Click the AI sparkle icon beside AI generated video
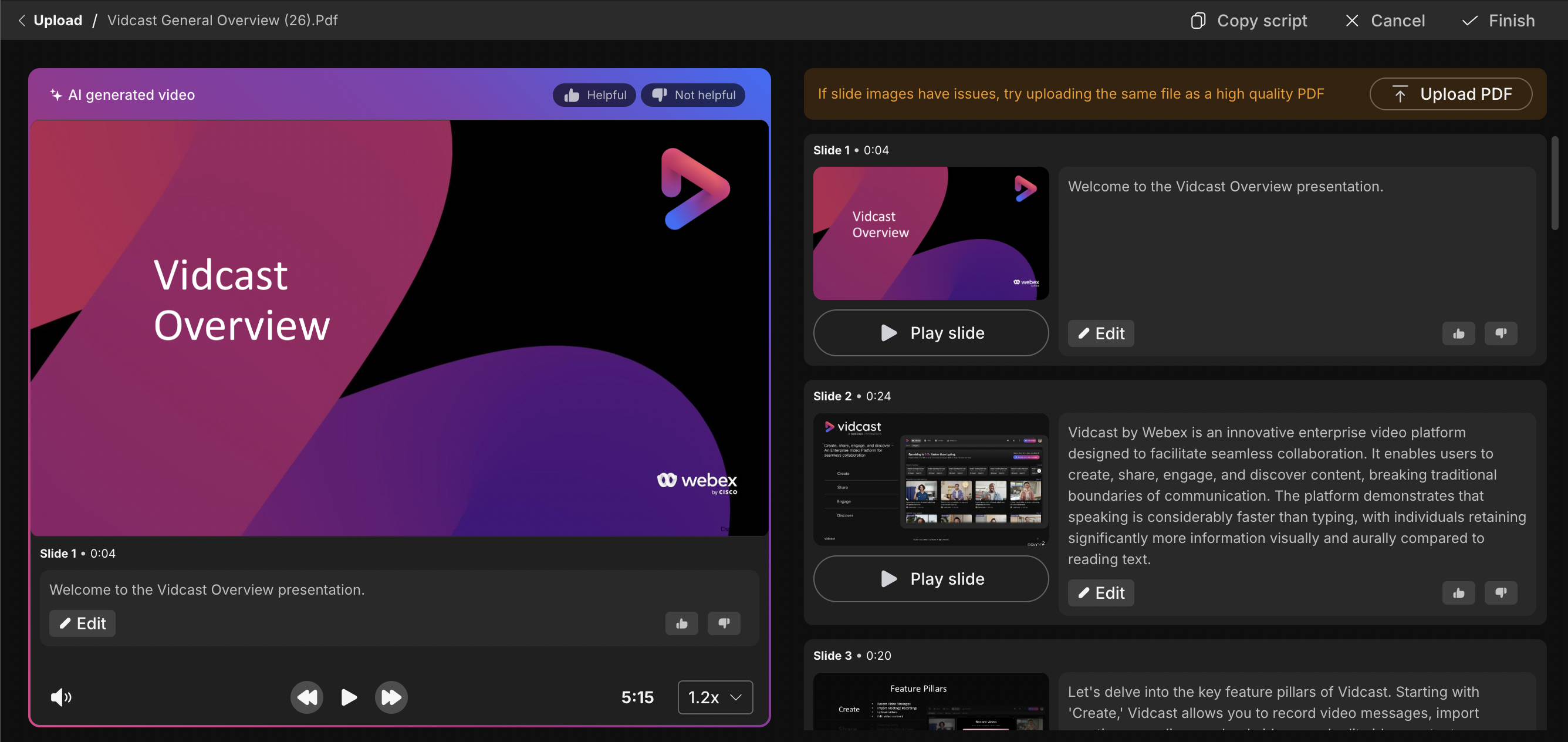The height and width of the screenshot is (742, 1568). (x=56, y=95)
